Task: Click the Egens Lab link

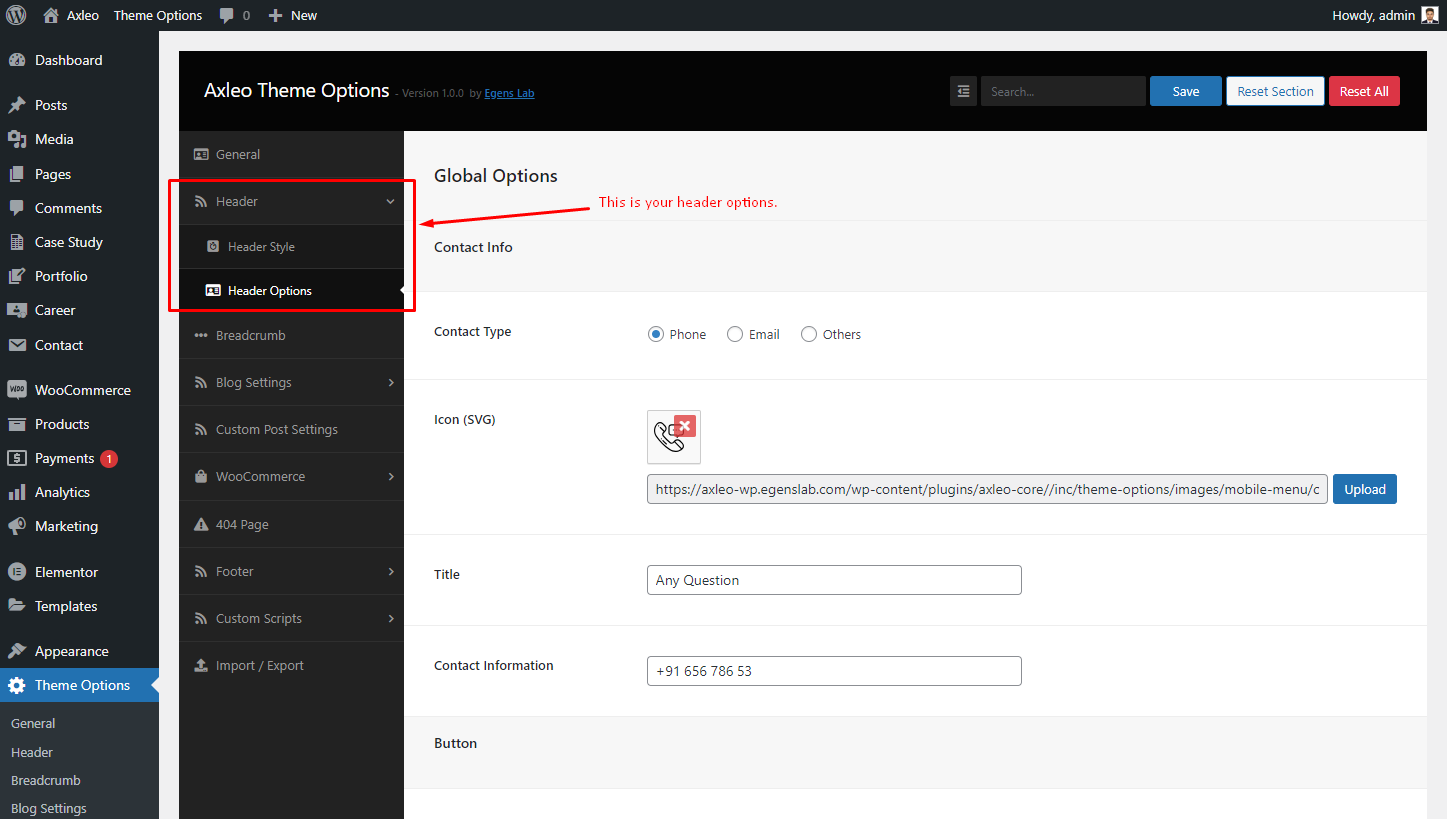Action: [x=509, y=93]
